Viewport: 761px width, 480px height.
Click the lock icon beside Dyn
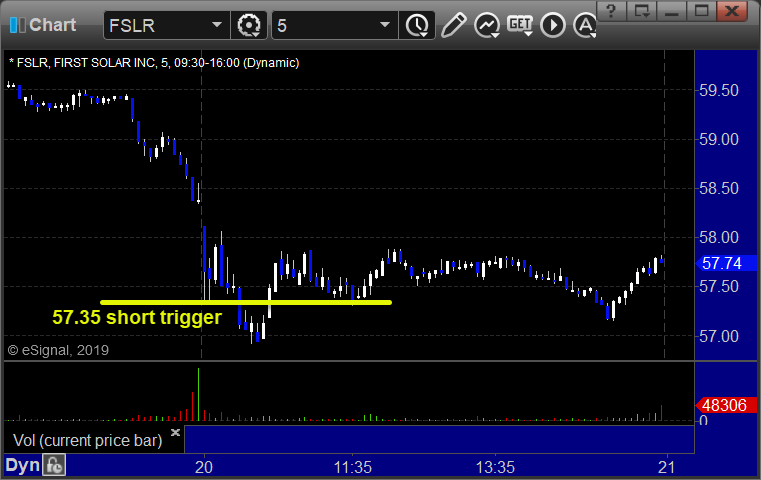(53, 465)
